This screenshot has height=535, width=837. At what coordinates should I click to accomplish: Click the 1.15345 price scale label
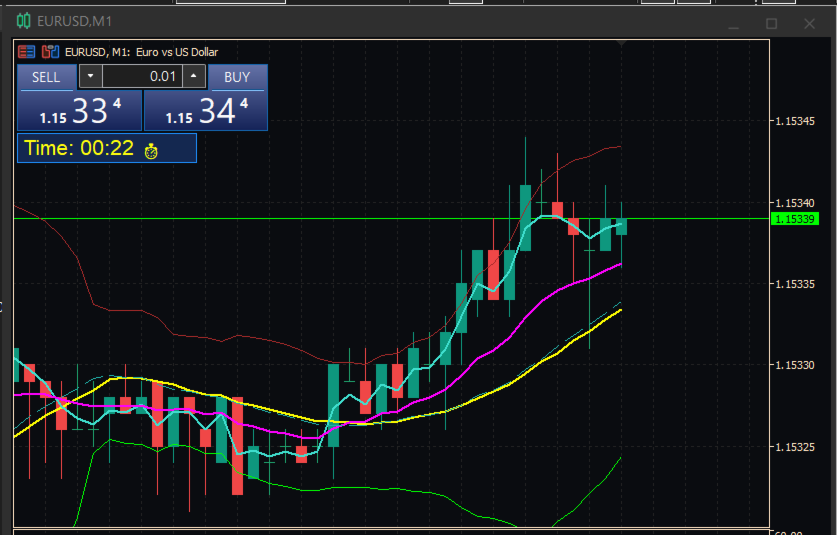[x=795, y=121]
